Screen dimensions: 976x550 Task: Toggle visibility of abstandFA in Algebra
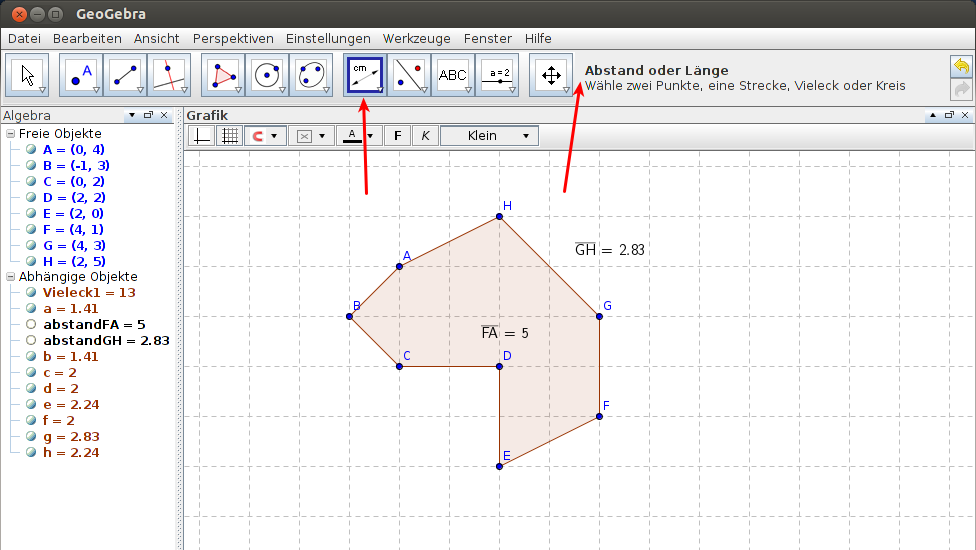(x=31, y=325)
